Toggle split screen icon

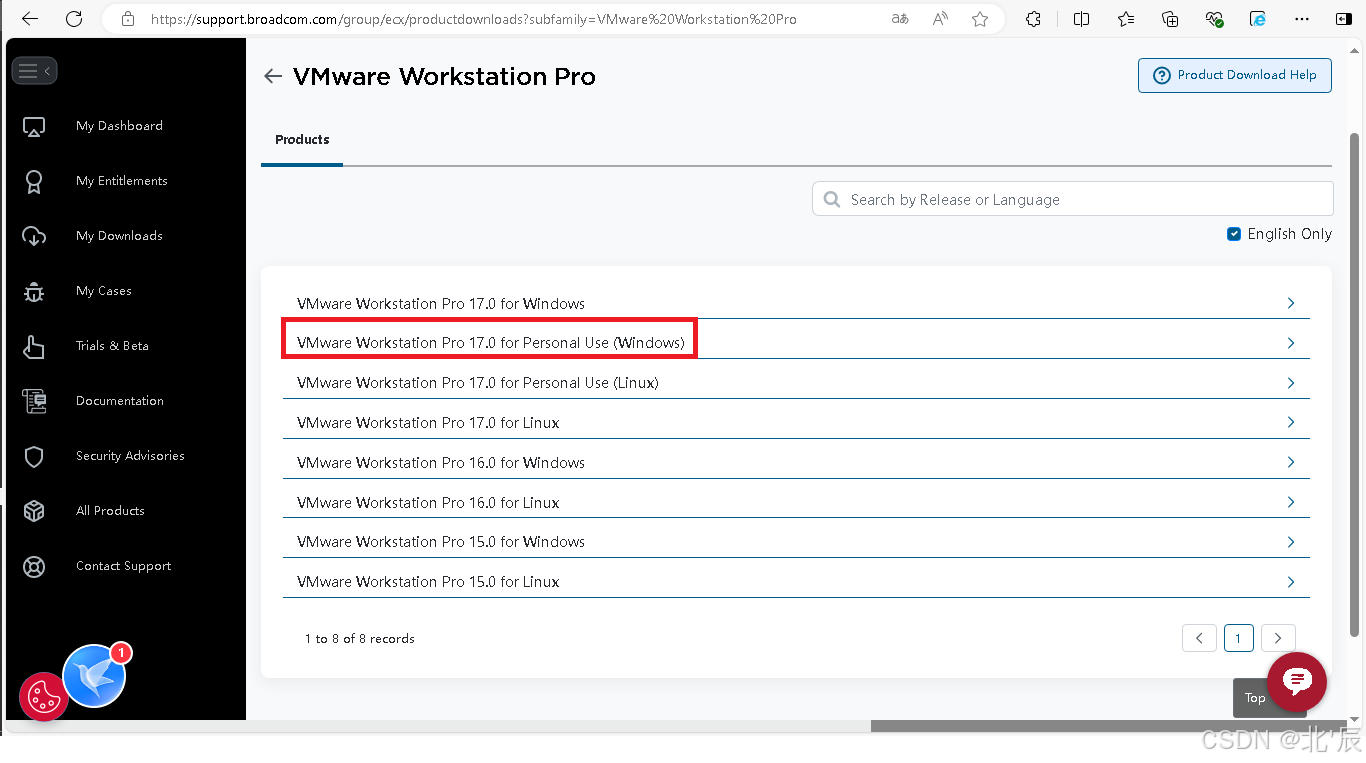(x=1081, y=19)
